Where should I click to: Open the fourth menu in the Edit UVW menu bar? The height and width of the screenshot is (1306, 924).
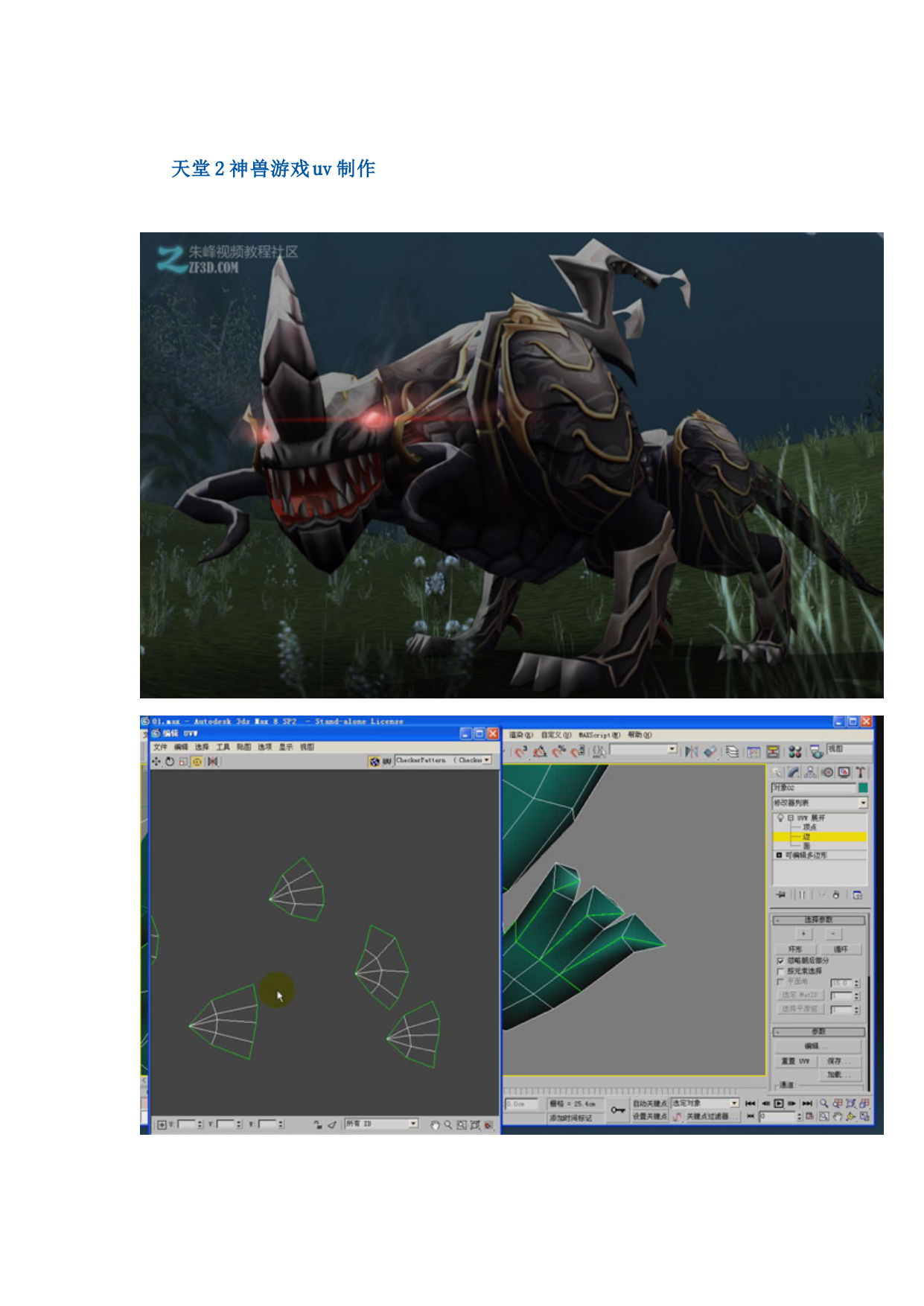click(x=223, y=747)
